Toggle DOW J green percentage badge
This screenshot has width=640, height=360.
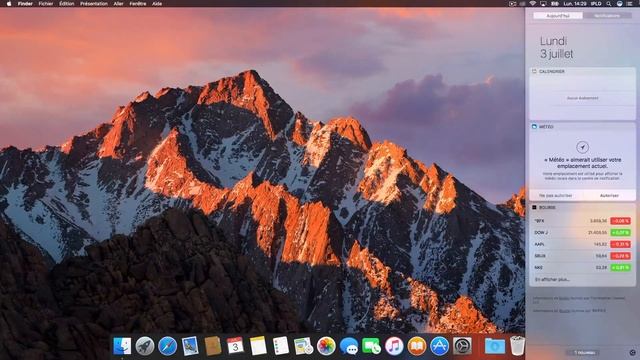tap(620, 233)
